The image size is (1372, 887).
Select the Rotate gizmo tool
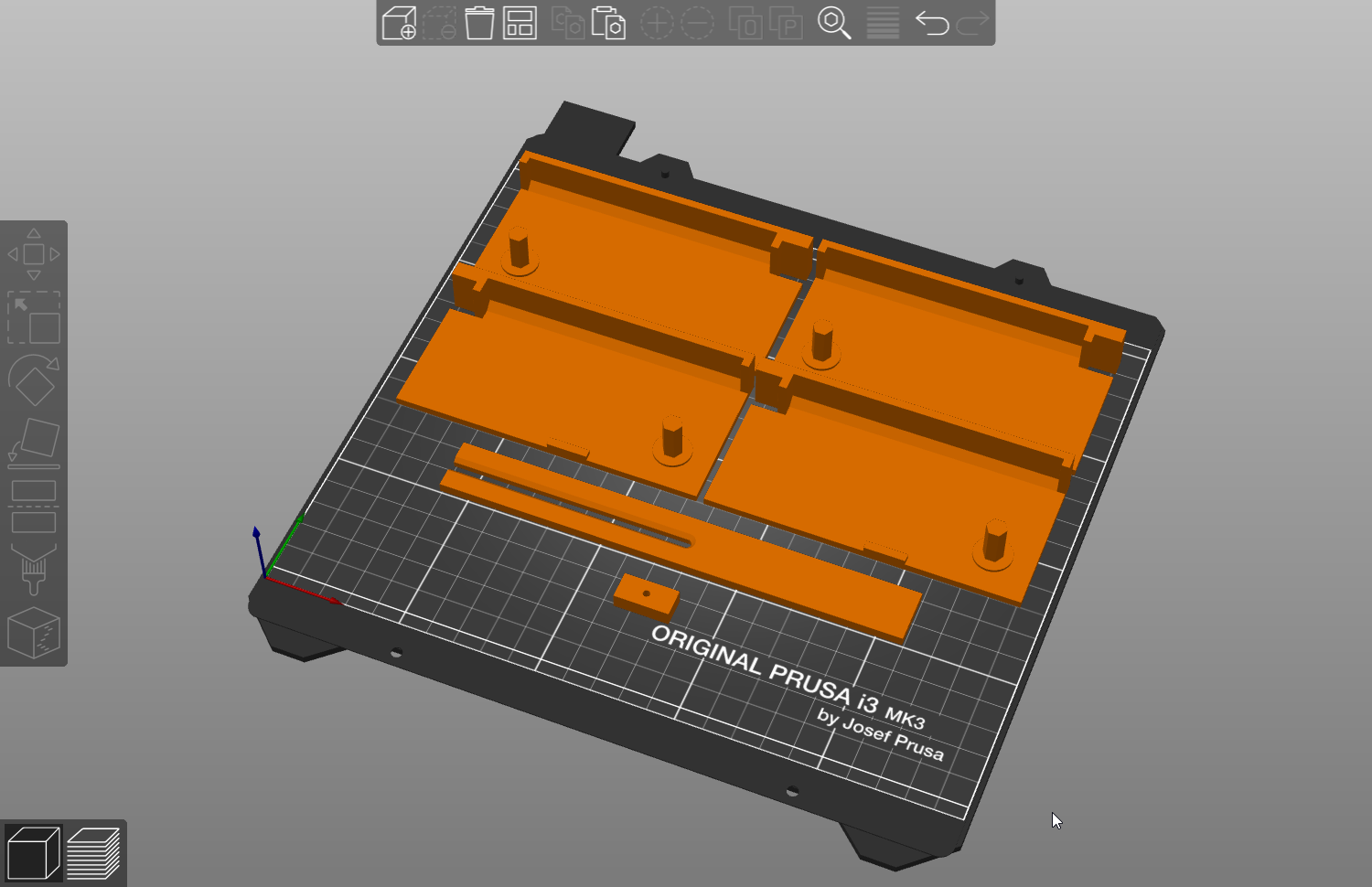34,380
